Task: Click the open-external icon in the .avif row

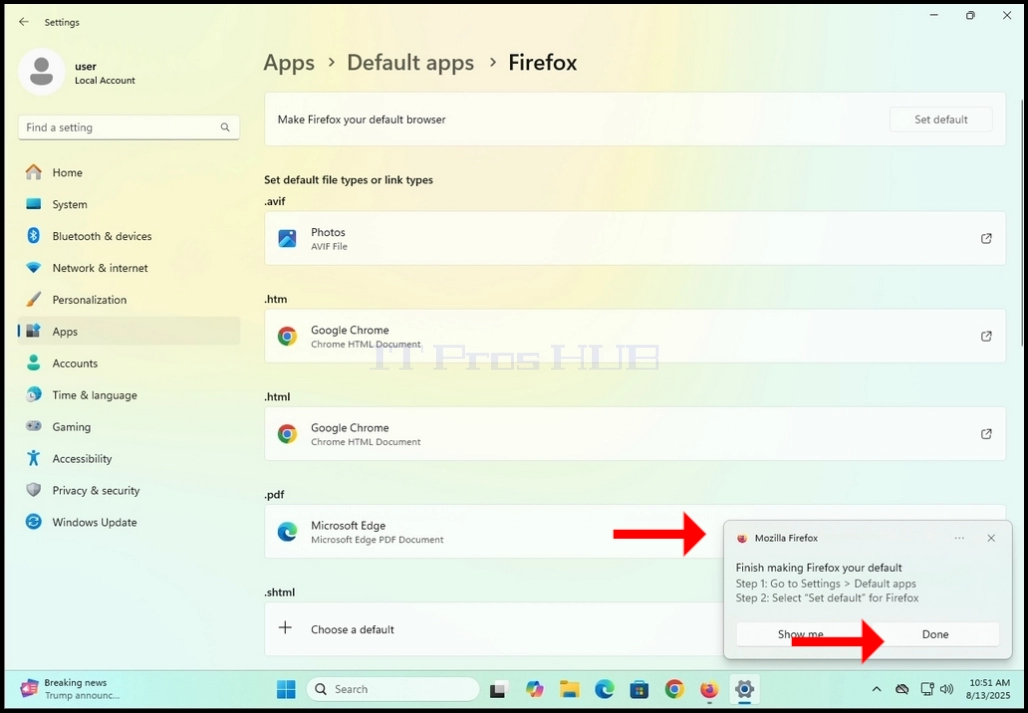Action: pos(986,239)
